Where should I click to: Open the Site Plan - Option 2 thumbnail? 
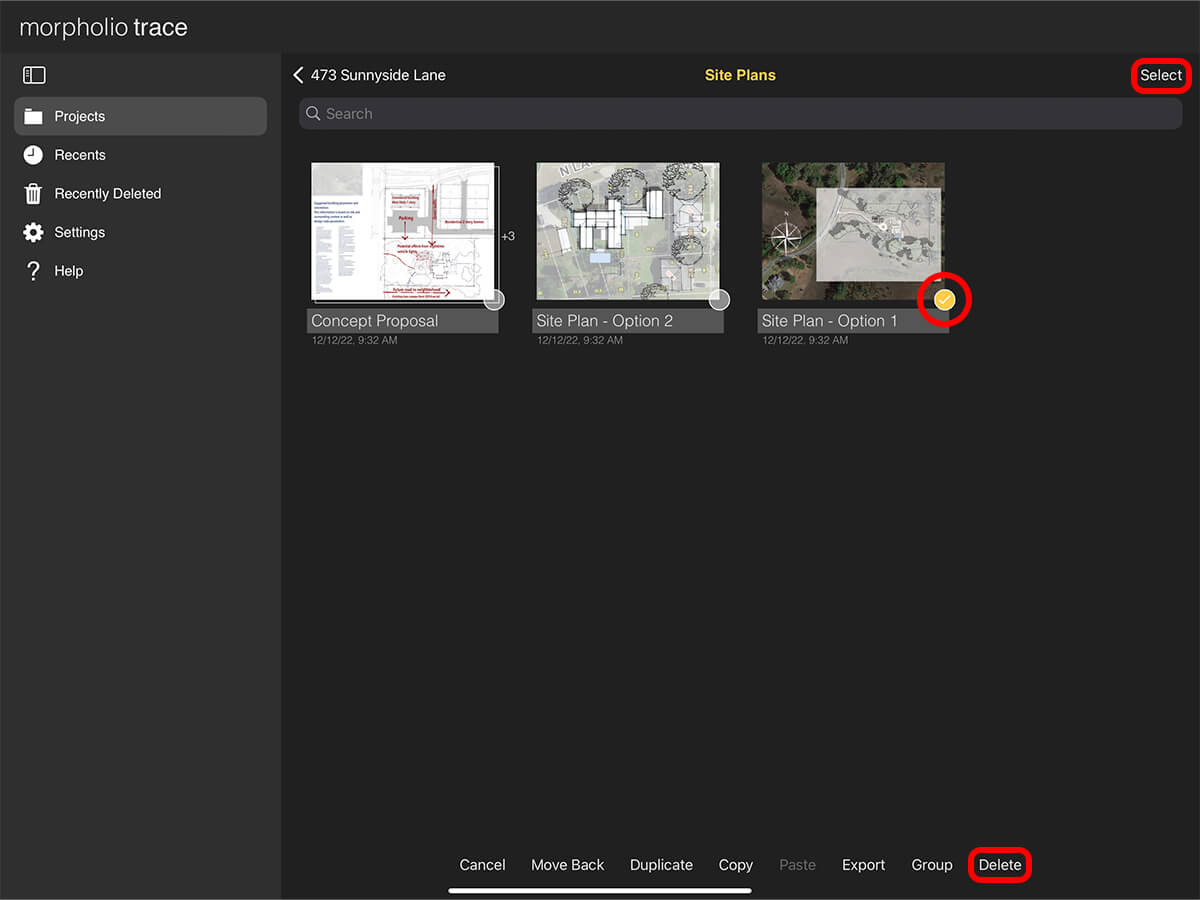click(627, 230)
